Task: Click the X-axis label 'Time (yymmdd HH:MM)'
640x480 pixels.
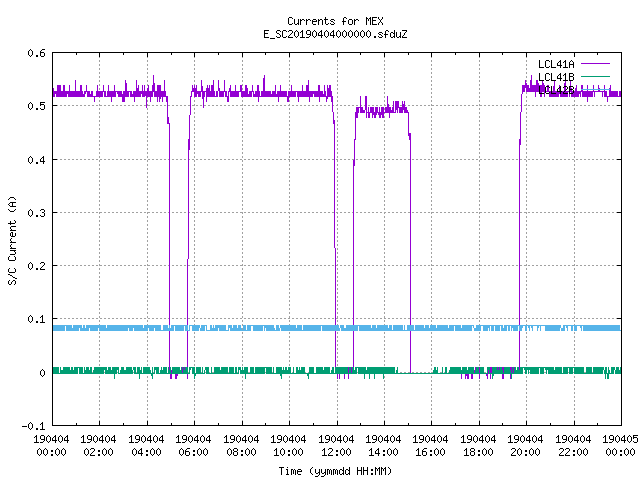Action: (x=335, y=471)
